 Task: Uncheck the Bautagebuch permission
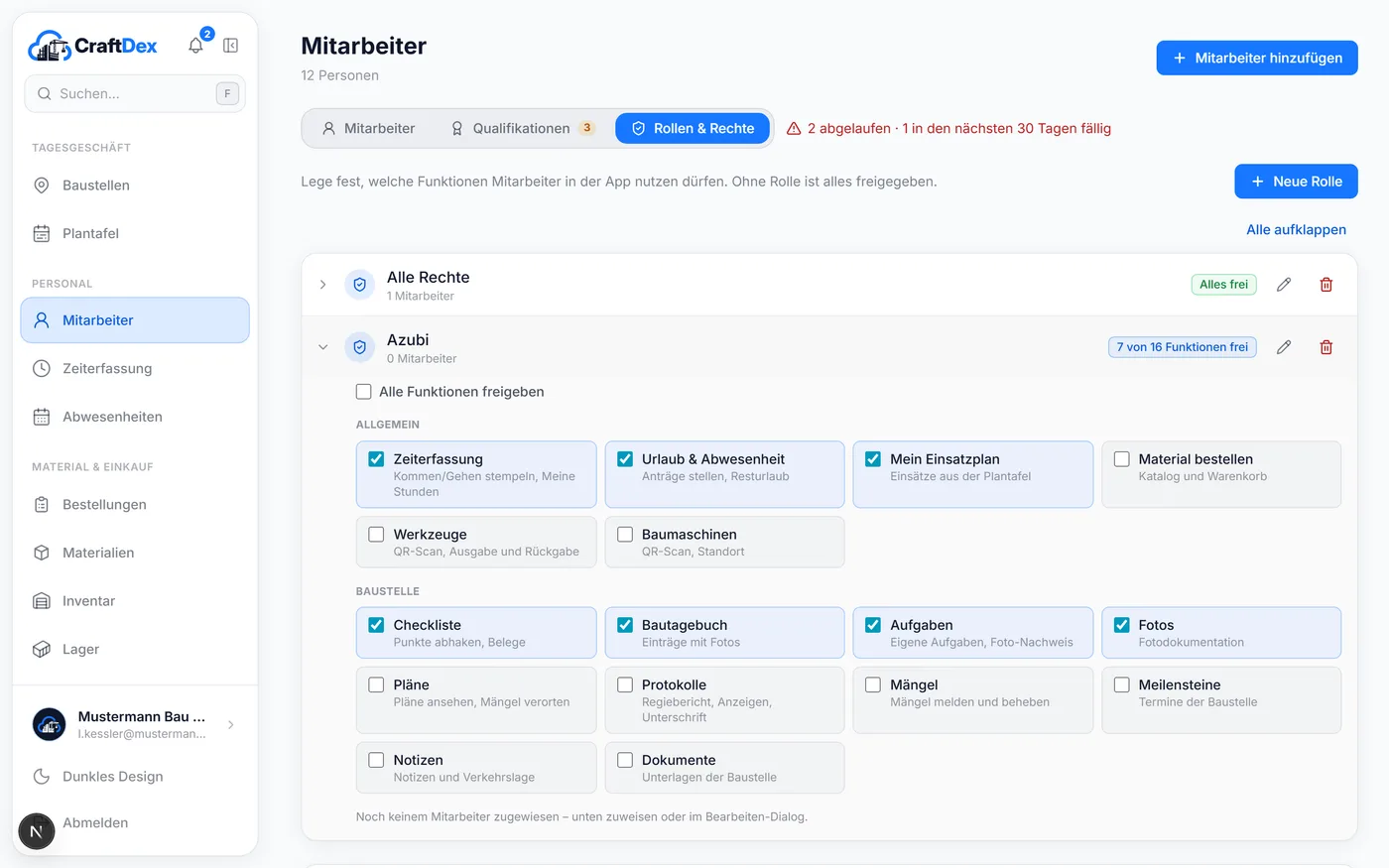[x=625, y=625]
